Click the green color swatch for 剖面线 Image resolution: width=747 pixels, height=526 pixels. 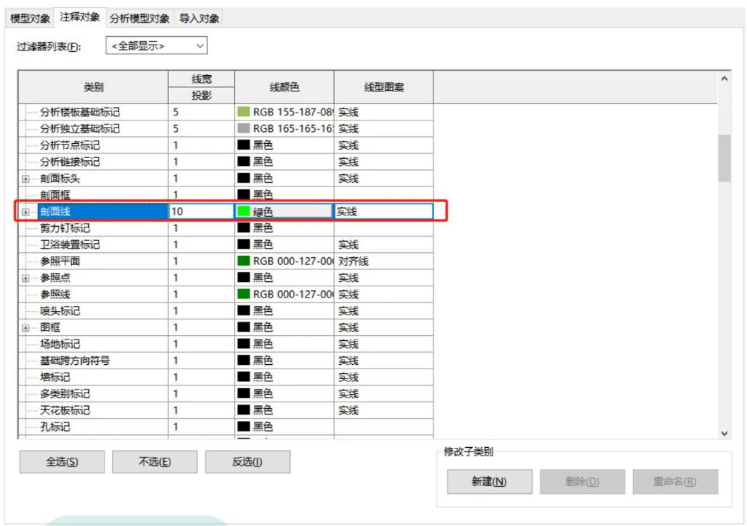pyautogui.click(x=243, y=211)
